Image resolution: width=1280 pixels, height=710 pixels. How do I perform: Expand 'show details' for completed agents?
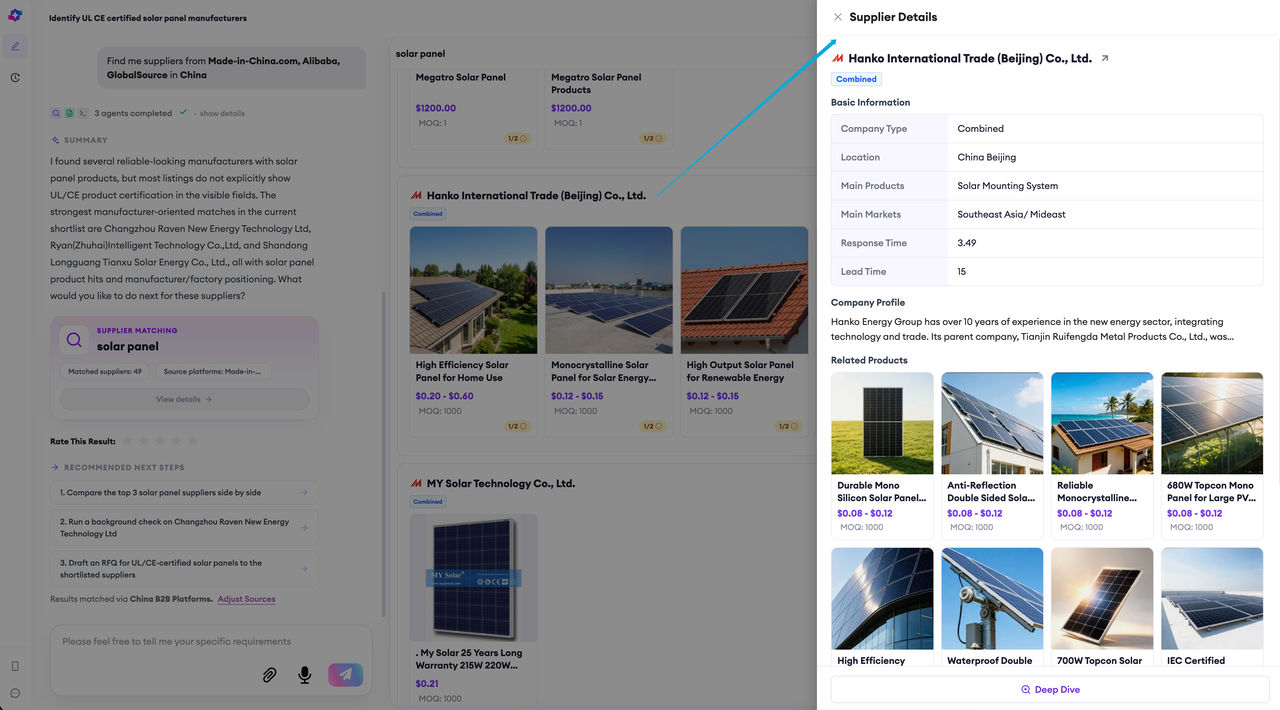(x=222, y=114)
